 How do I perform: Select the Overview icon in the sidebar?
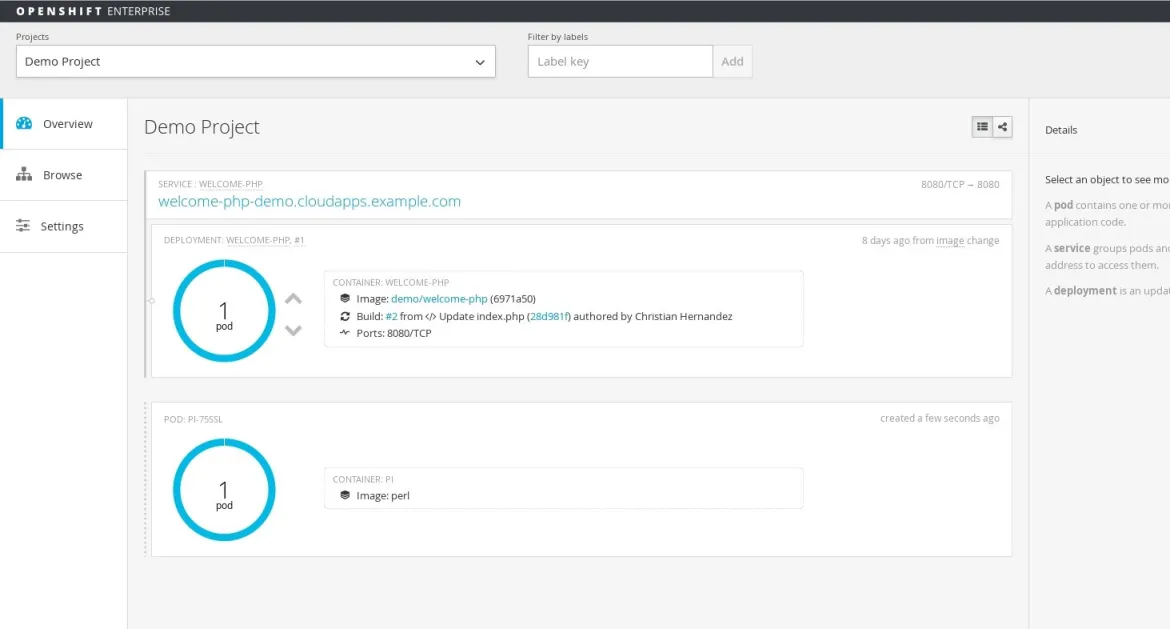(x=23, y=123)
